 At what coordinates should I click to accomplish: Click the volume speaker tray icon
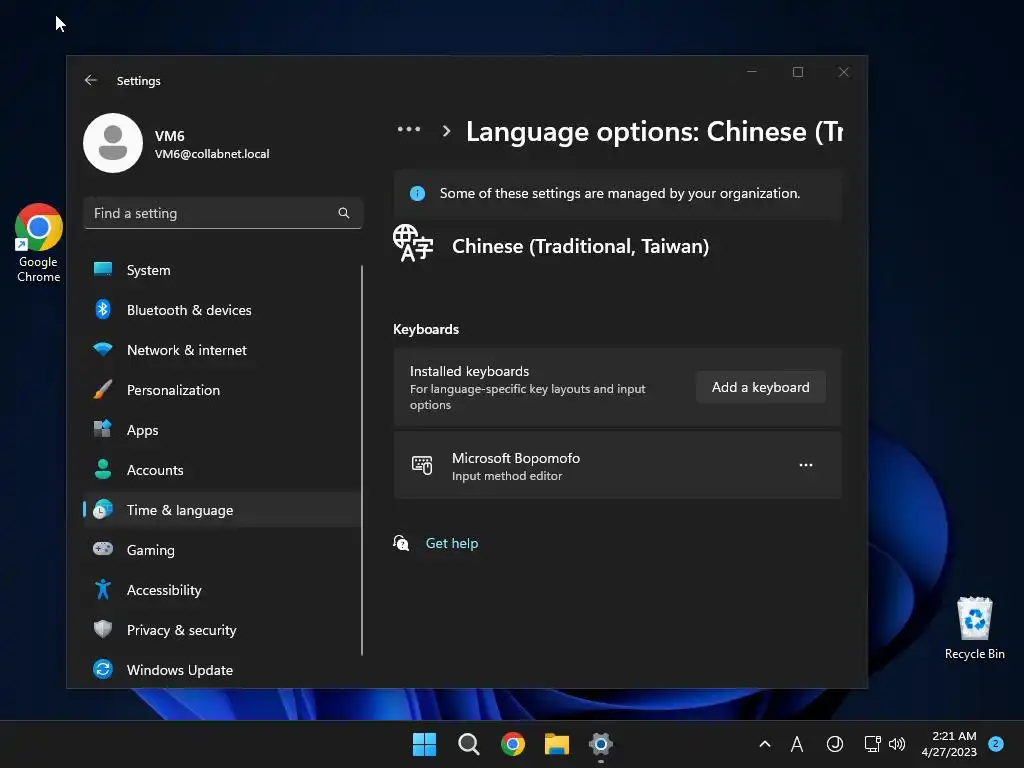click(x=897, y=744)
